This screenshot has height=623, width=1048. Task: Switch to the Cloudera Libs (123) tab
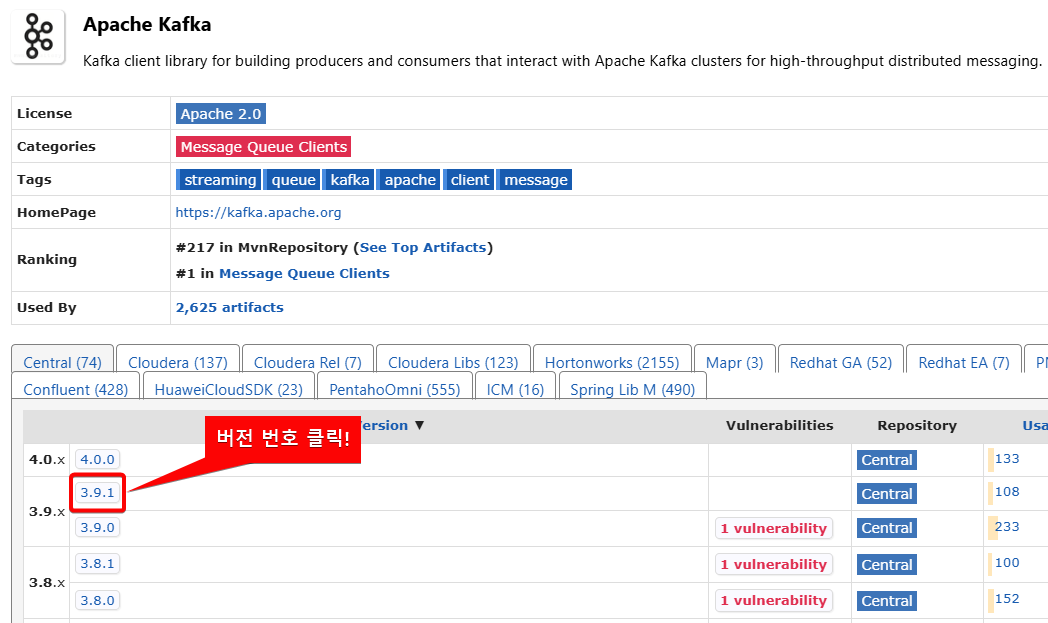coord(453,362)
